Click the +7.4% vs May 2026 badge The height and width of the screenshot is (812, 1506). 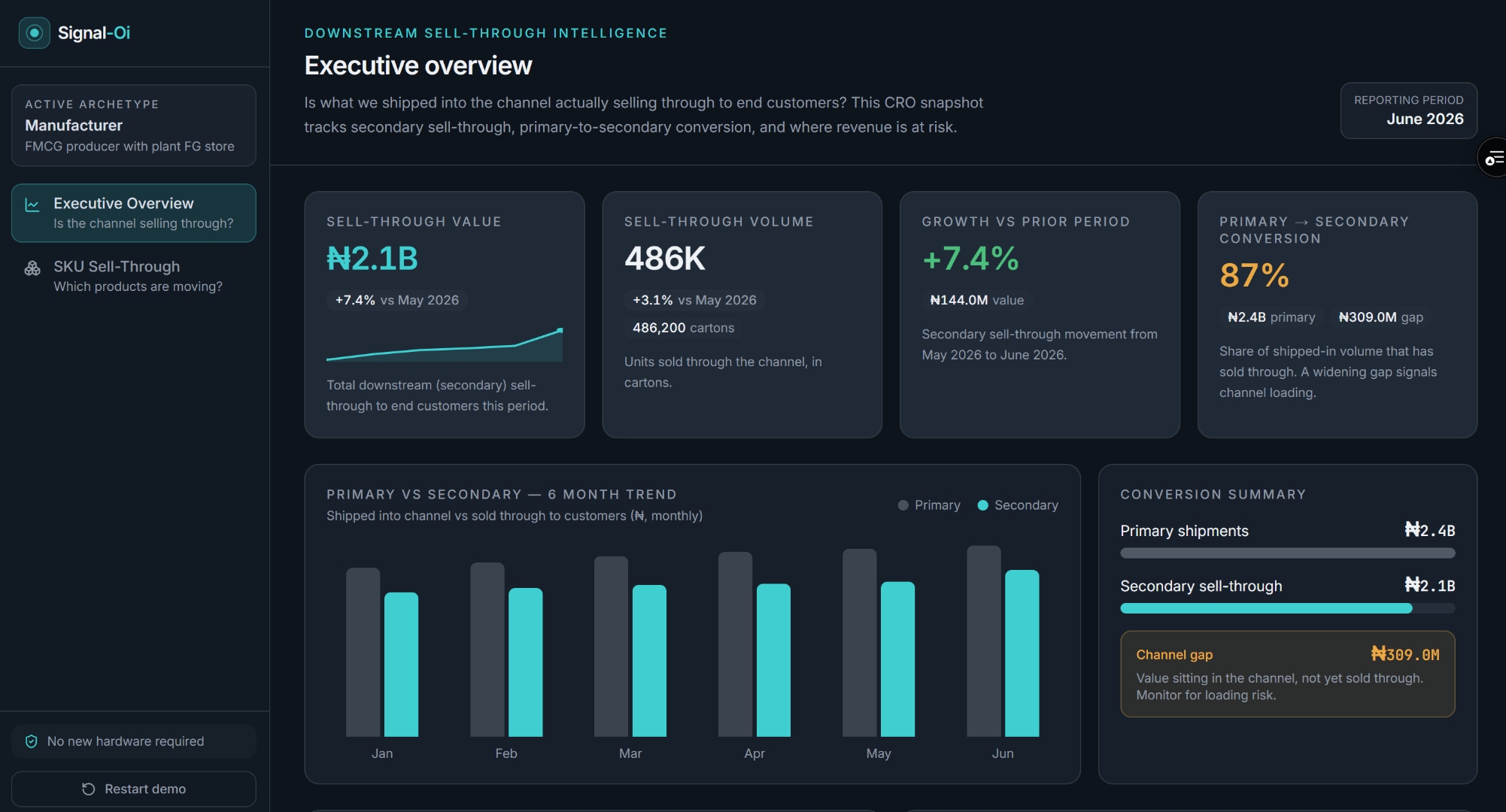point(397,300)
